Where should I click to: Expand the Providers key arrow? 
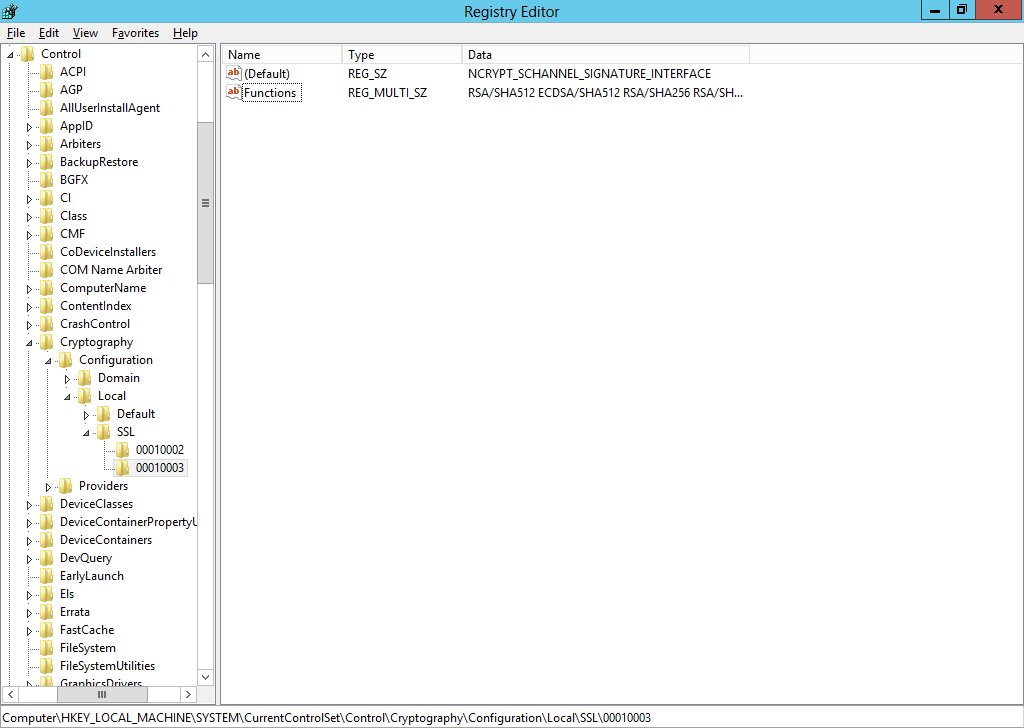coord(48,486)
